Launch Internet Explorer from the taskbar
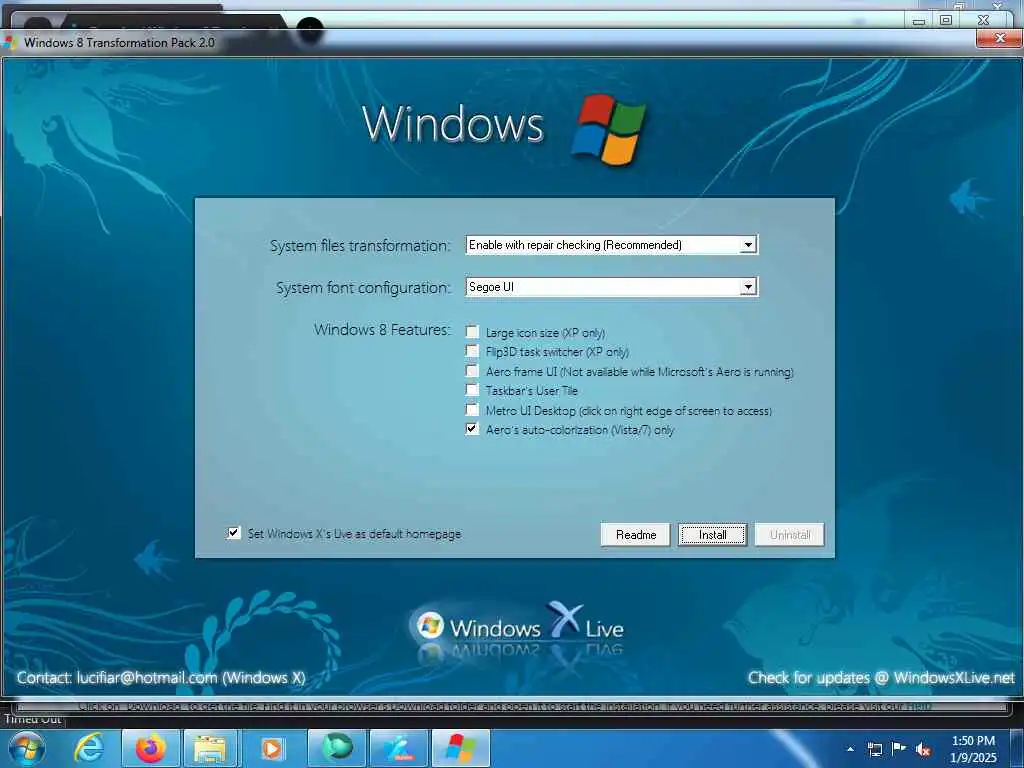 tap(89, 749)
